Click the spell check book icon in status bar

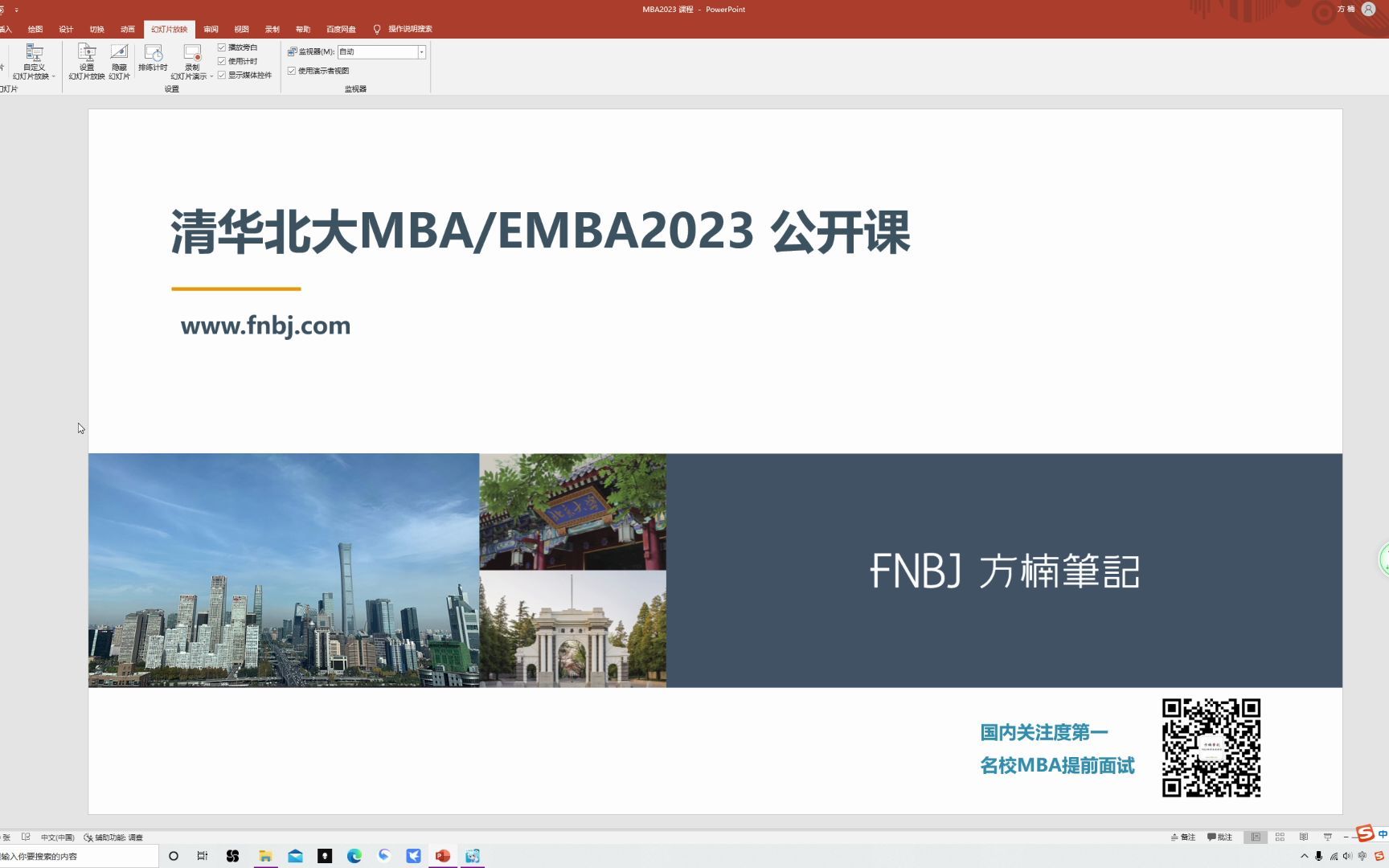[x=26, y=837]
